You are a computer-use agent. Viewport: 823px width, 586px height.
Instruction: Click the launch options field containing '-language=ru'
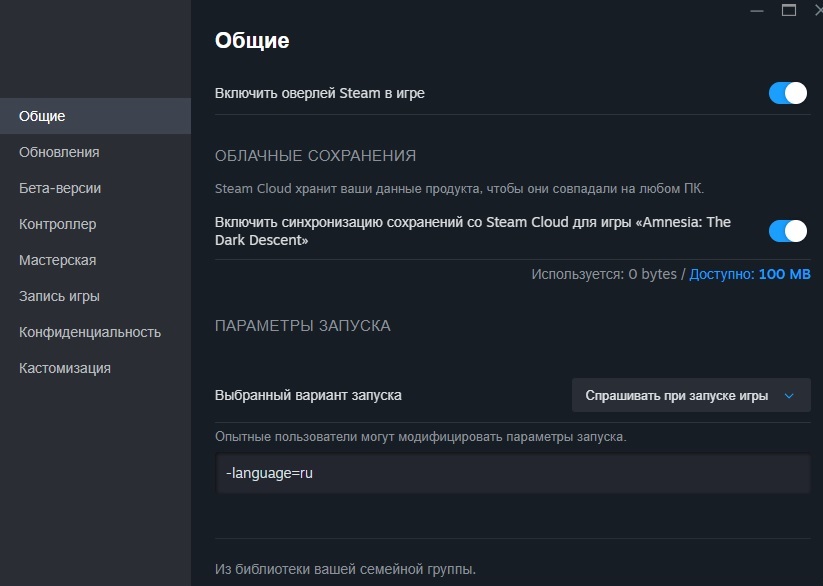pyautogui.click(x=512, y=474)
